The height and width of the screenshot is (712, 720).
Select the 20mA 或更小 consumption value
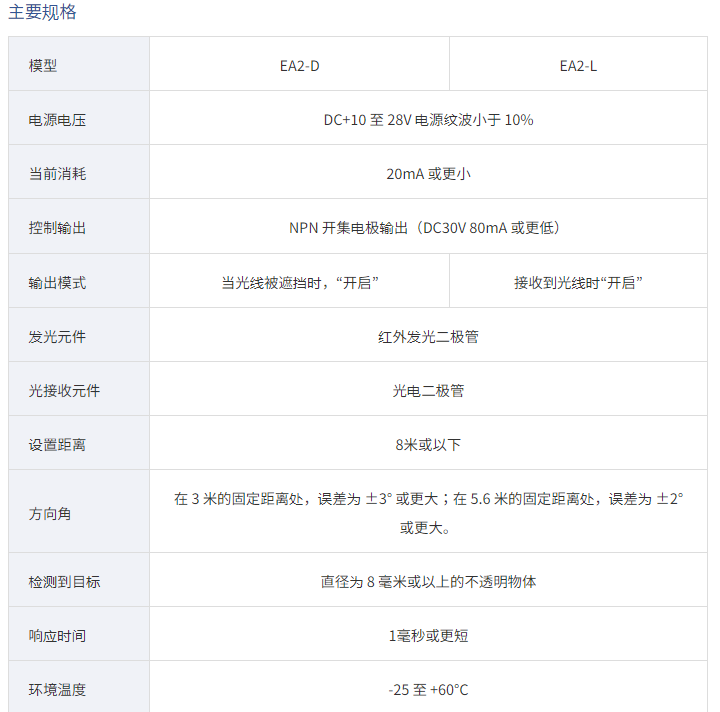click(428, 174)
